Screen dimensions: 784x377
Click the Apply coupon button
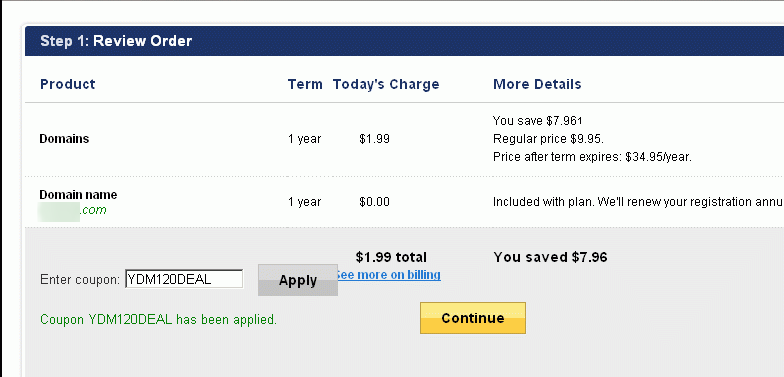pos(298,280)
